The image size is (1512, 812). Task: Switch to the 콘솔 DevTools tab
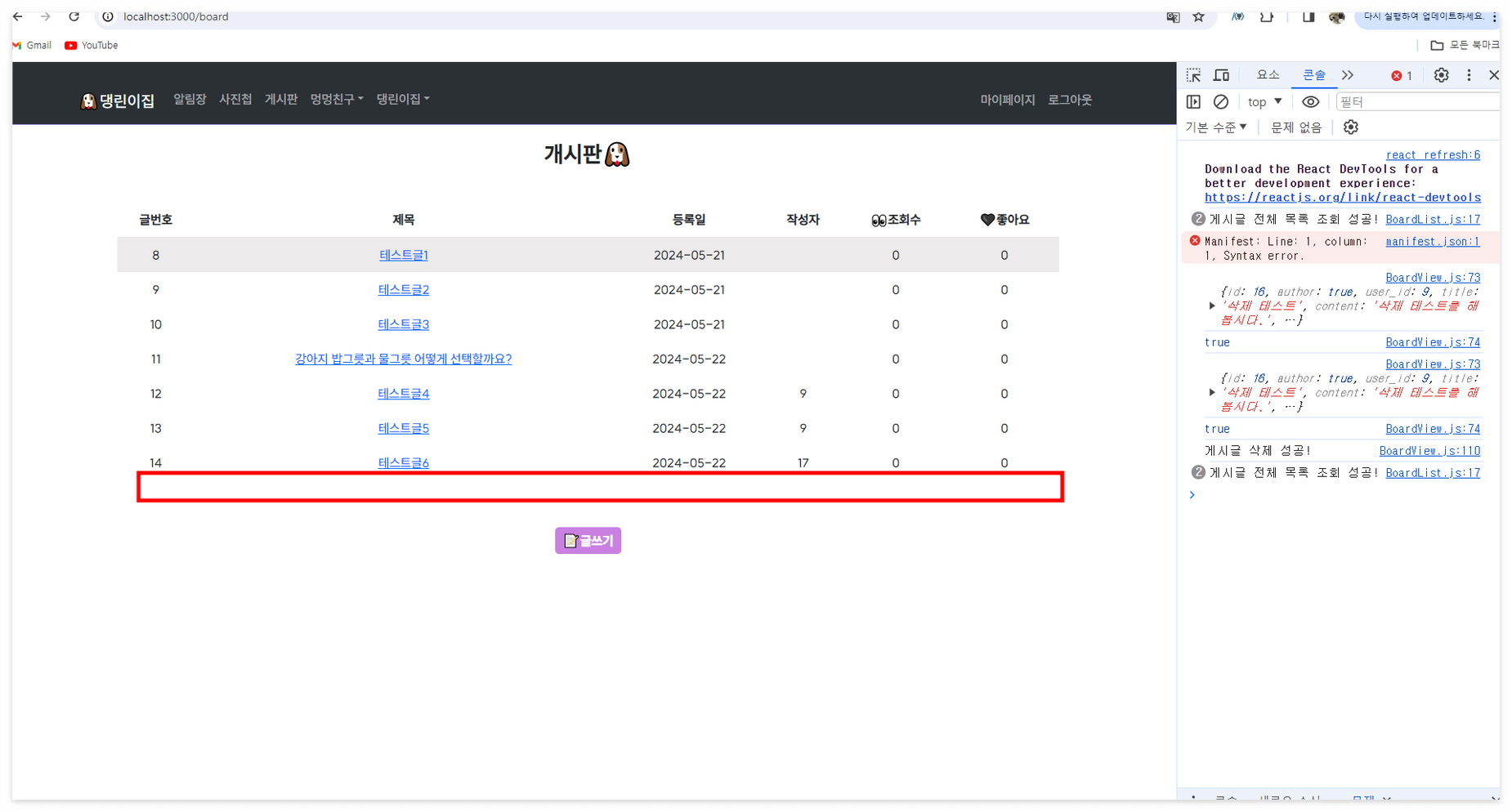[1314, 75]
